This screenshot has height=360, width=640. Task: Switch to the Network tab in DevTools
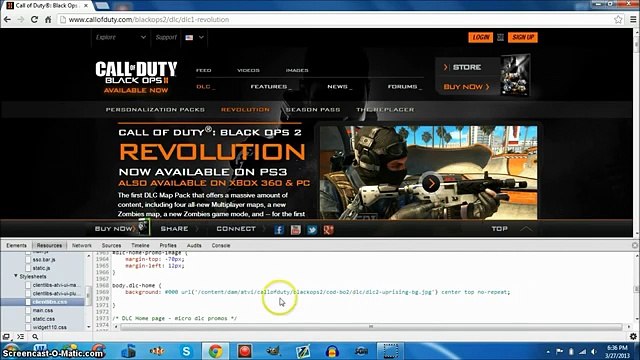82,245
